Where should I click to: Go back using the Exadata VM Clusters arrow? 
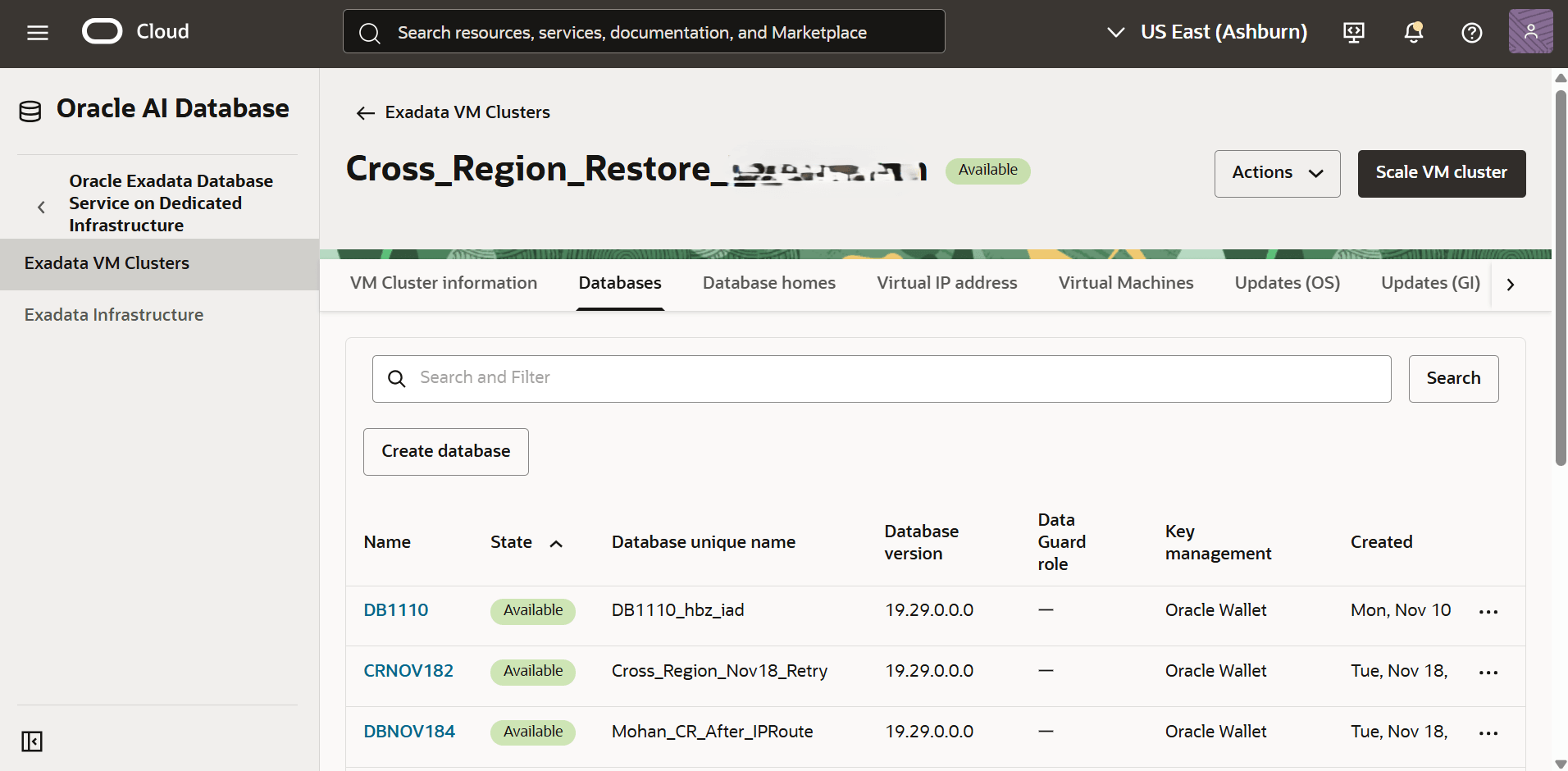coord(365,112)
